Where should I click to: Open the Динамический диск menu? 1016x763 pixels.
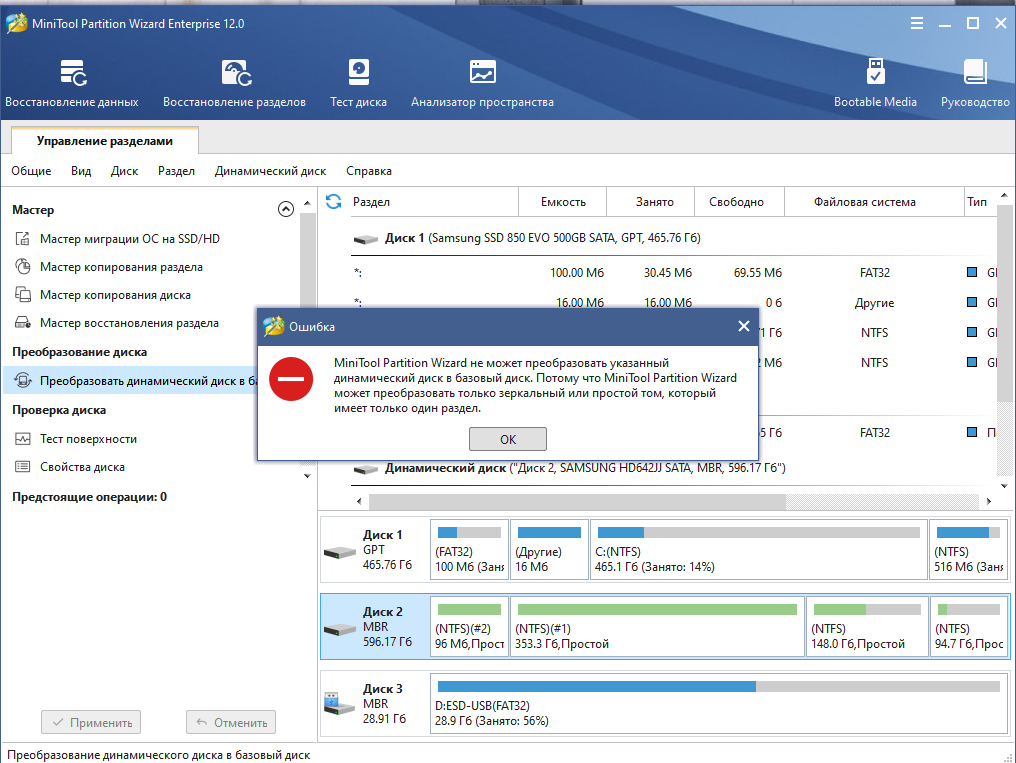pos(270,171)
